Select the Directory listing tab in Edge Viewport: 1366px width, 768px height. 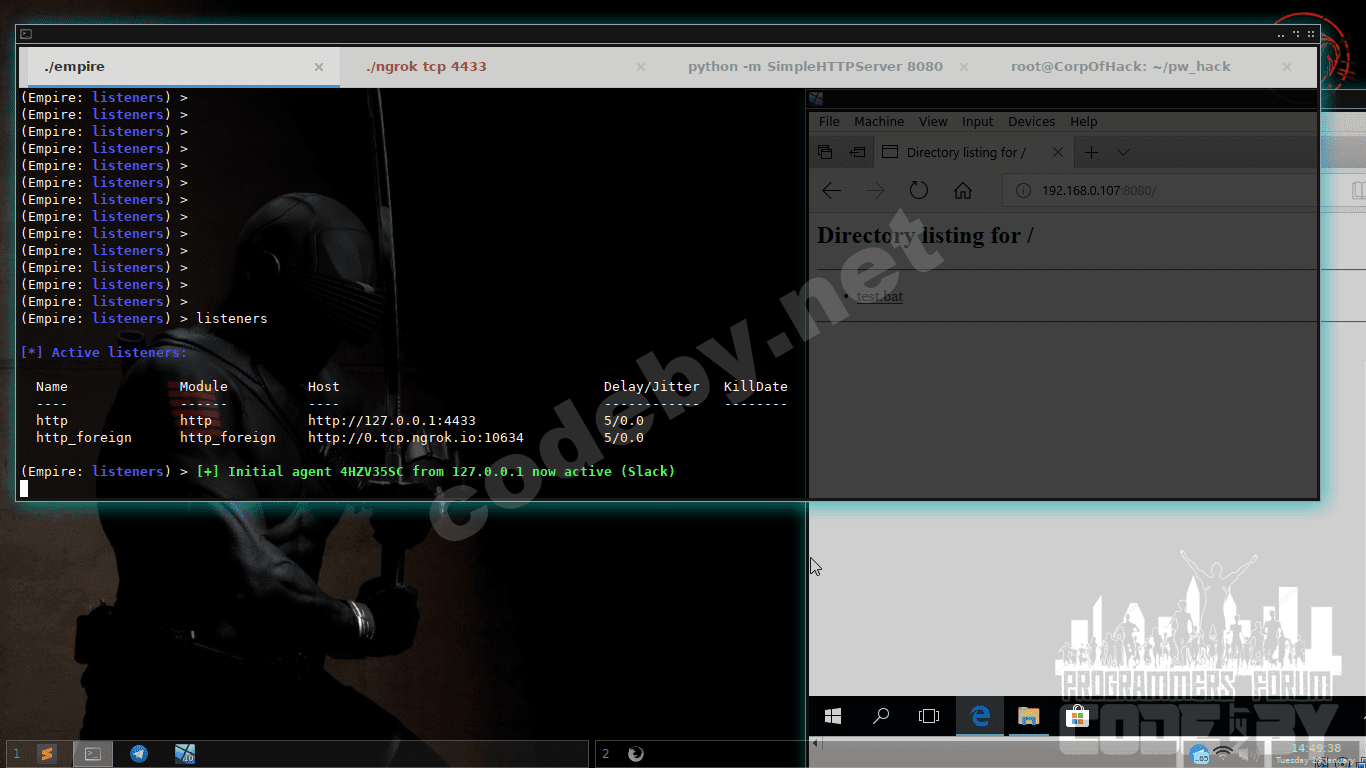972,152
